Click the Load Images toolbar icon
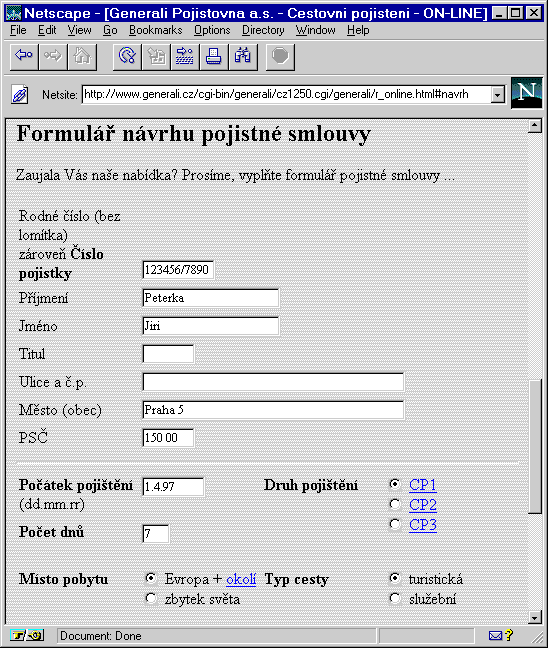 tap(156, 57)
